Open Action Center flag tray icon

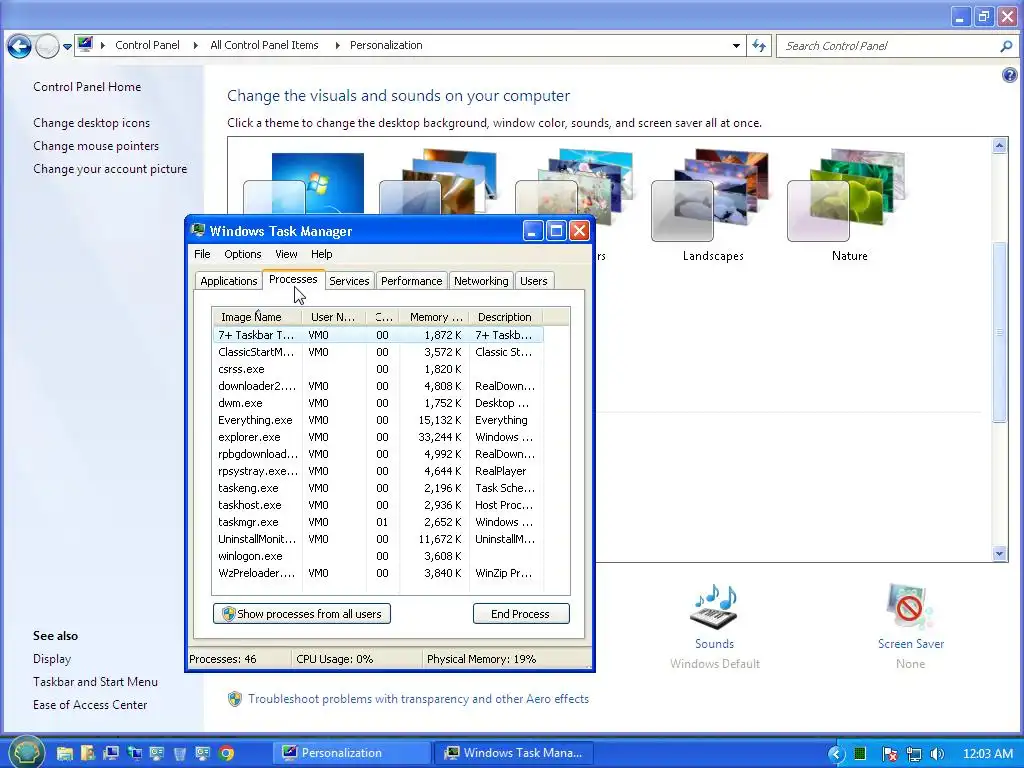point(889,754)
